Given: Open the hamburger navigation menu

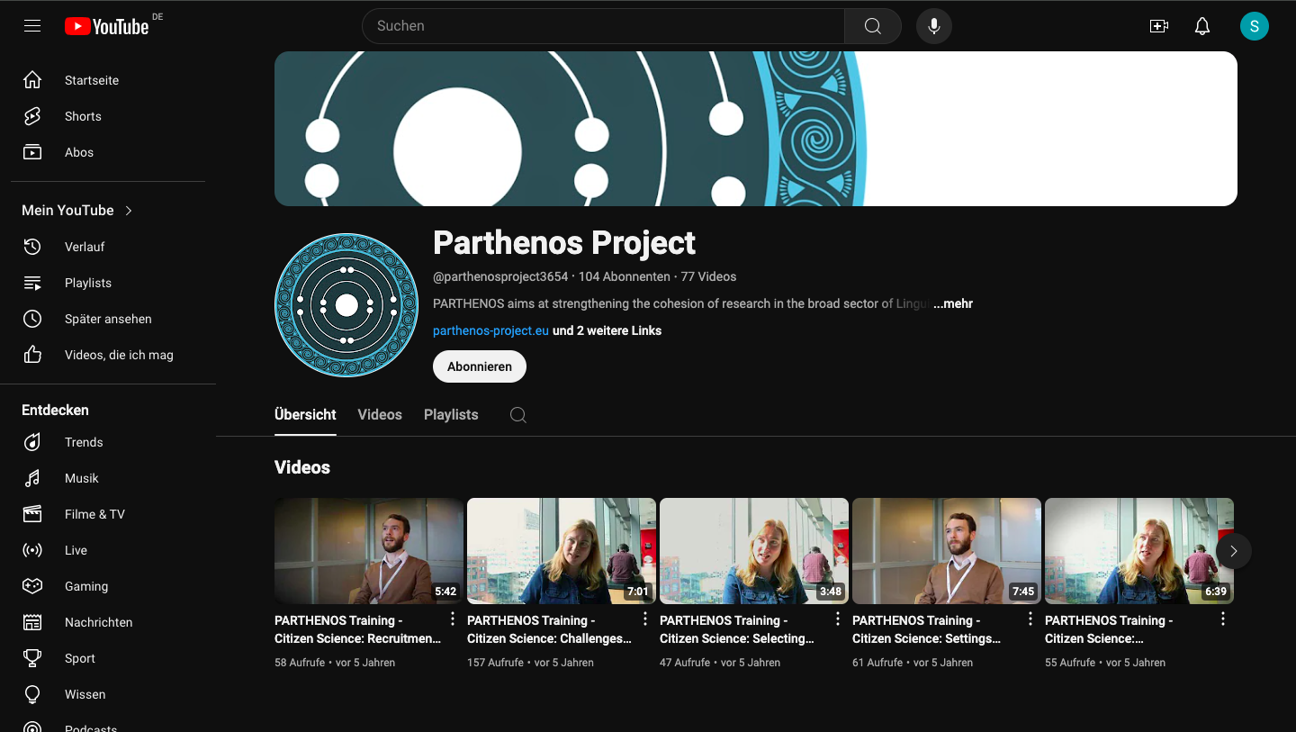Looking at the screenshot, I should click(x=31, y=25).
